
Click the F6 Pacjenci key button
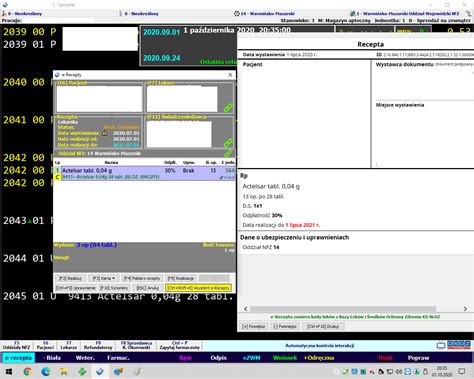(x=45, y=345)
